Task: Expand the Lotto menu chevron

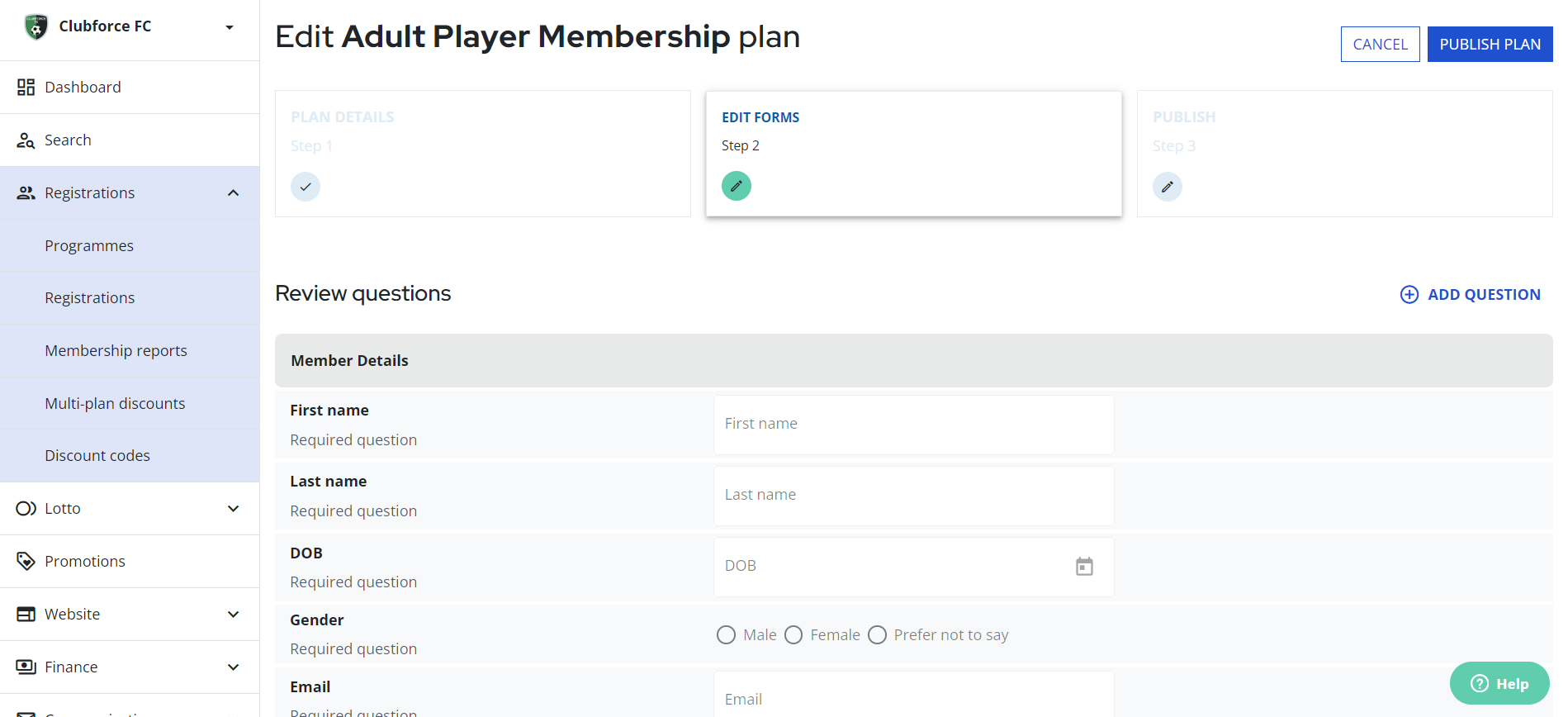Action: click(234, 508)
